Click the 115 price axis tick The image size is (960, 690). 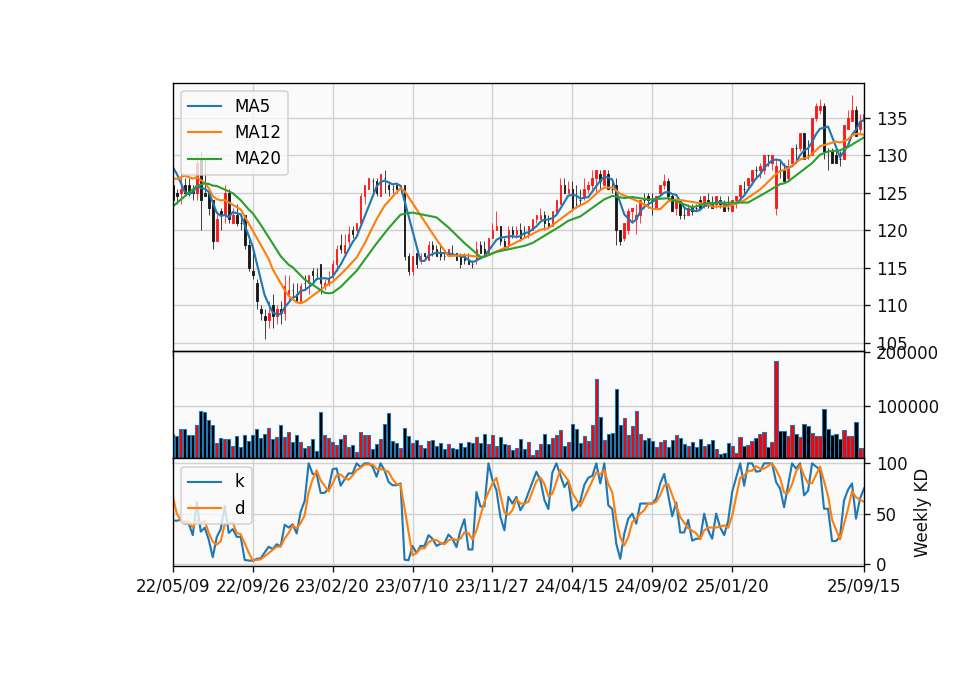pyautogui.click(x=892, y=269)
